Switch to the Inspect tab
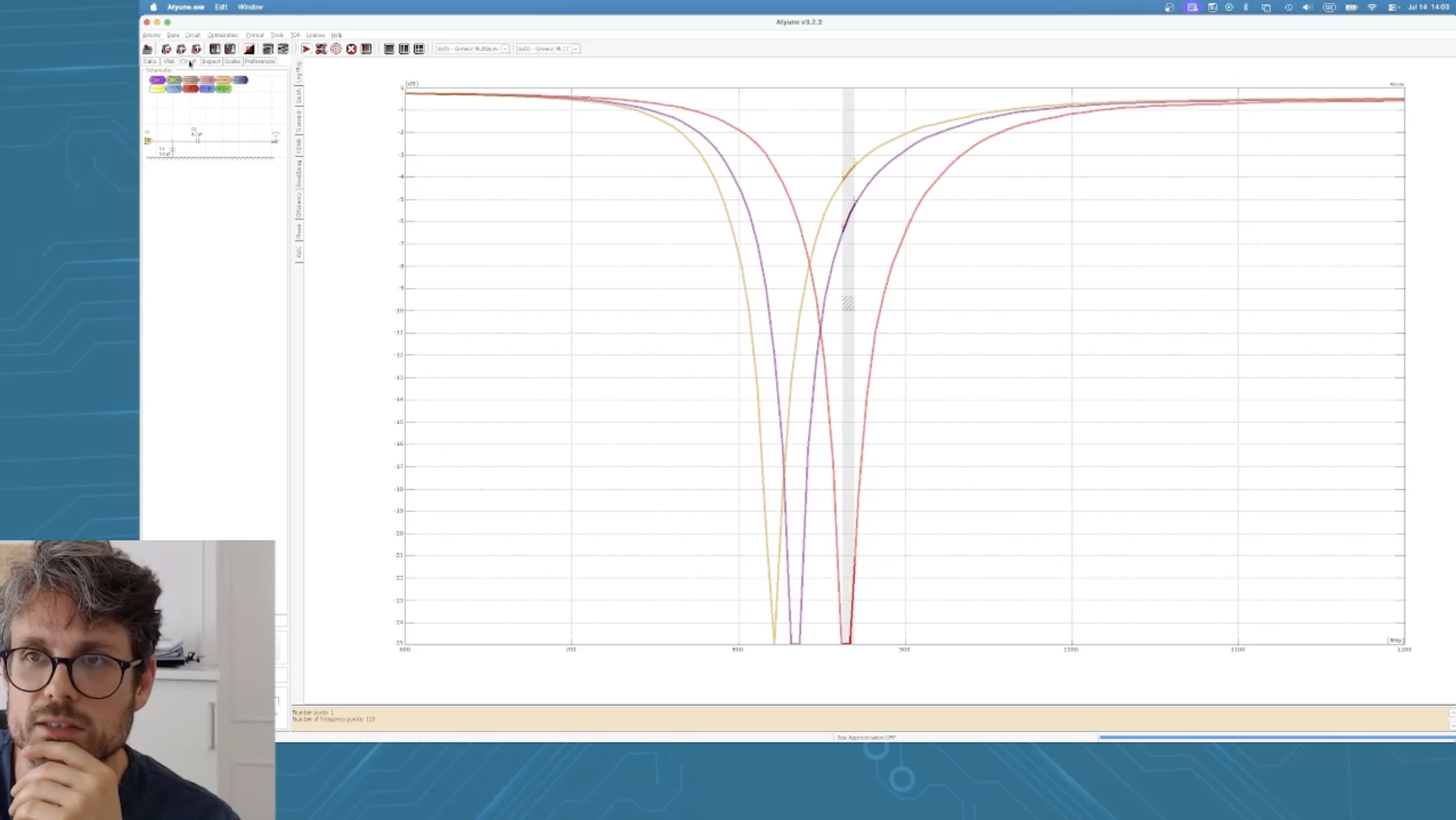 tap(211, 61)
